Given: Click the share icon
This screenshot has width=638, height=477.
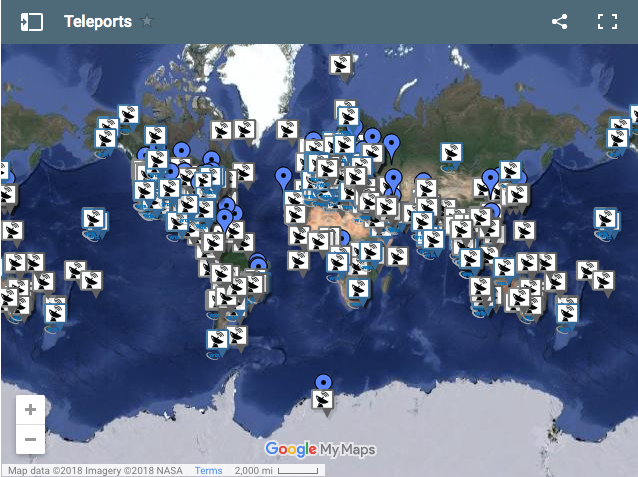Looking at the screenshot, I should point(559,22).
